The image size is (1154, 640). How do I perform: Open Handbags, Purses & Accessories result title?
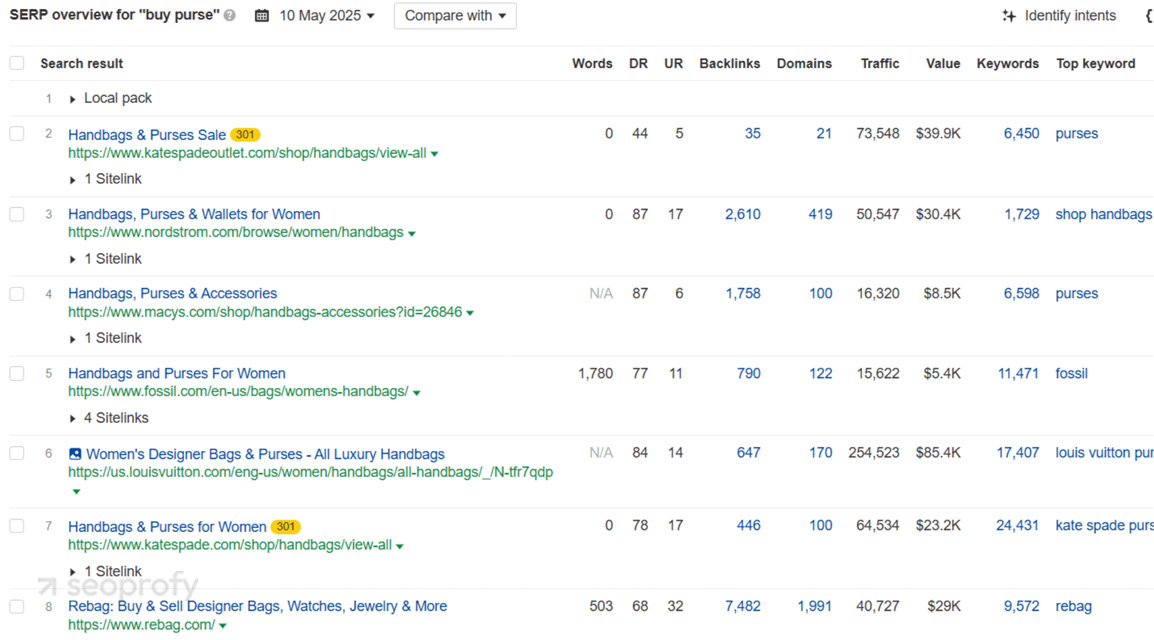pos(173,294)
